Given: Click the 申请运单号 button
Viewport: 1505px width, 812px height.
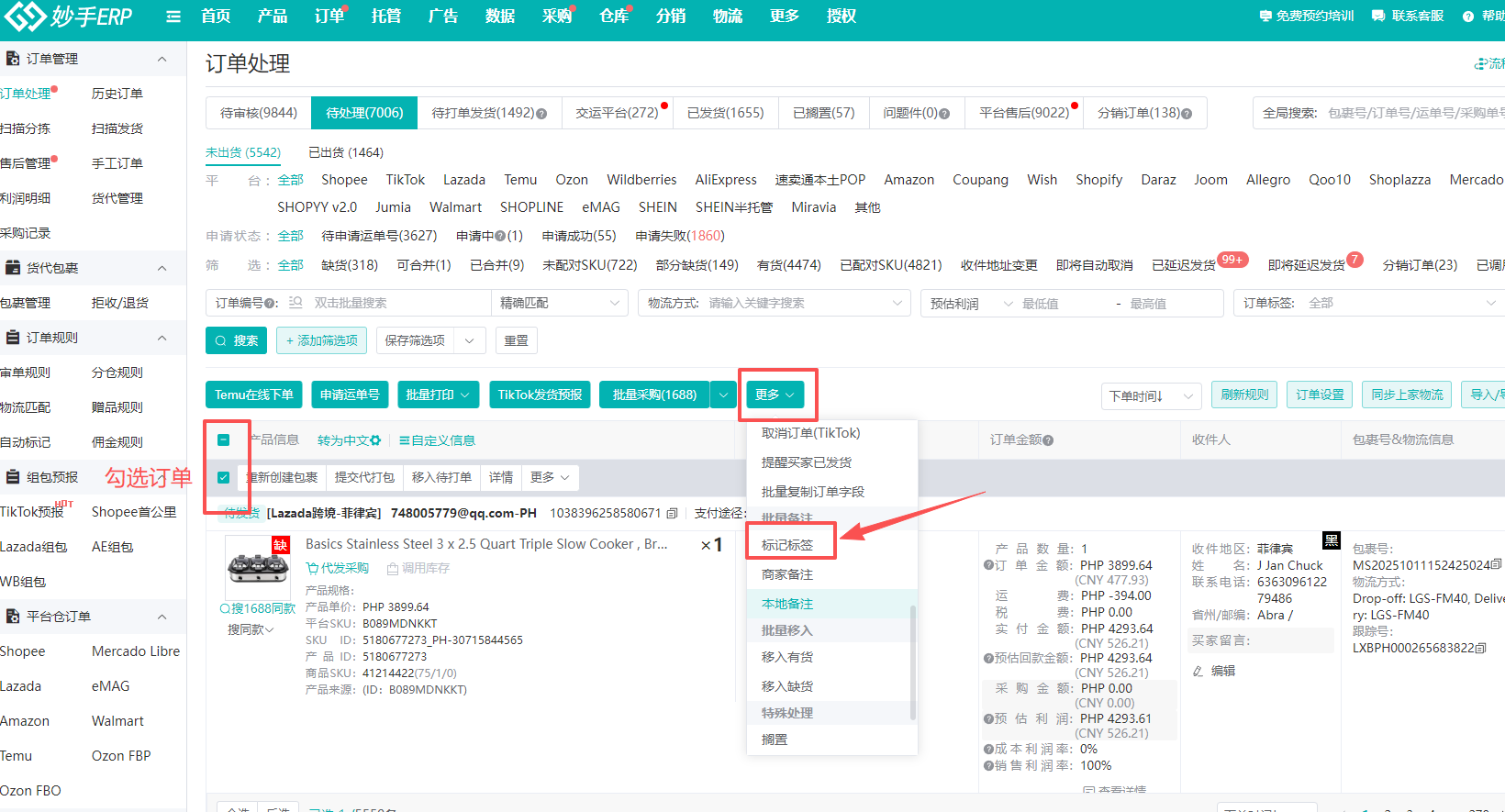Looking at the screenshot, I should click(x=350, y=395).
